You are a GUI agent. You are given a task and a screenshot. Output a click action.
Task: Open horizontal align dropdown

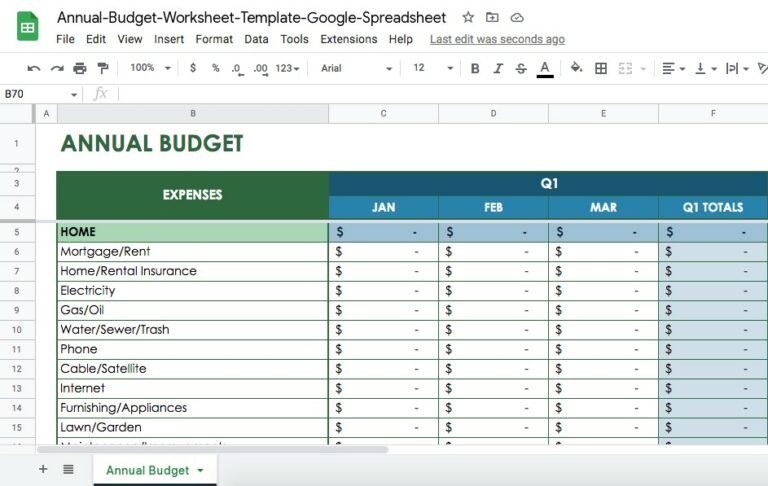[673, 68]
